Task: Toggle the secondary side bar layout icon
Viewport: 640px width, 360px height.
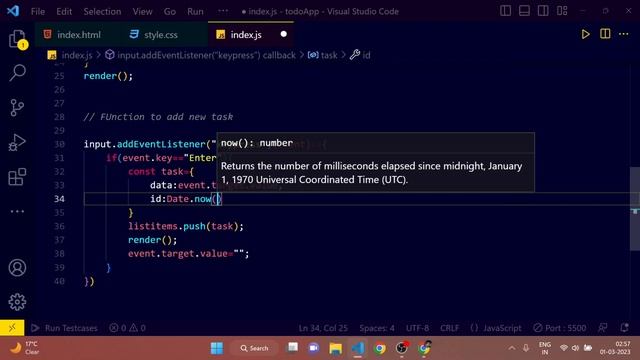Action: coord(543,11)
